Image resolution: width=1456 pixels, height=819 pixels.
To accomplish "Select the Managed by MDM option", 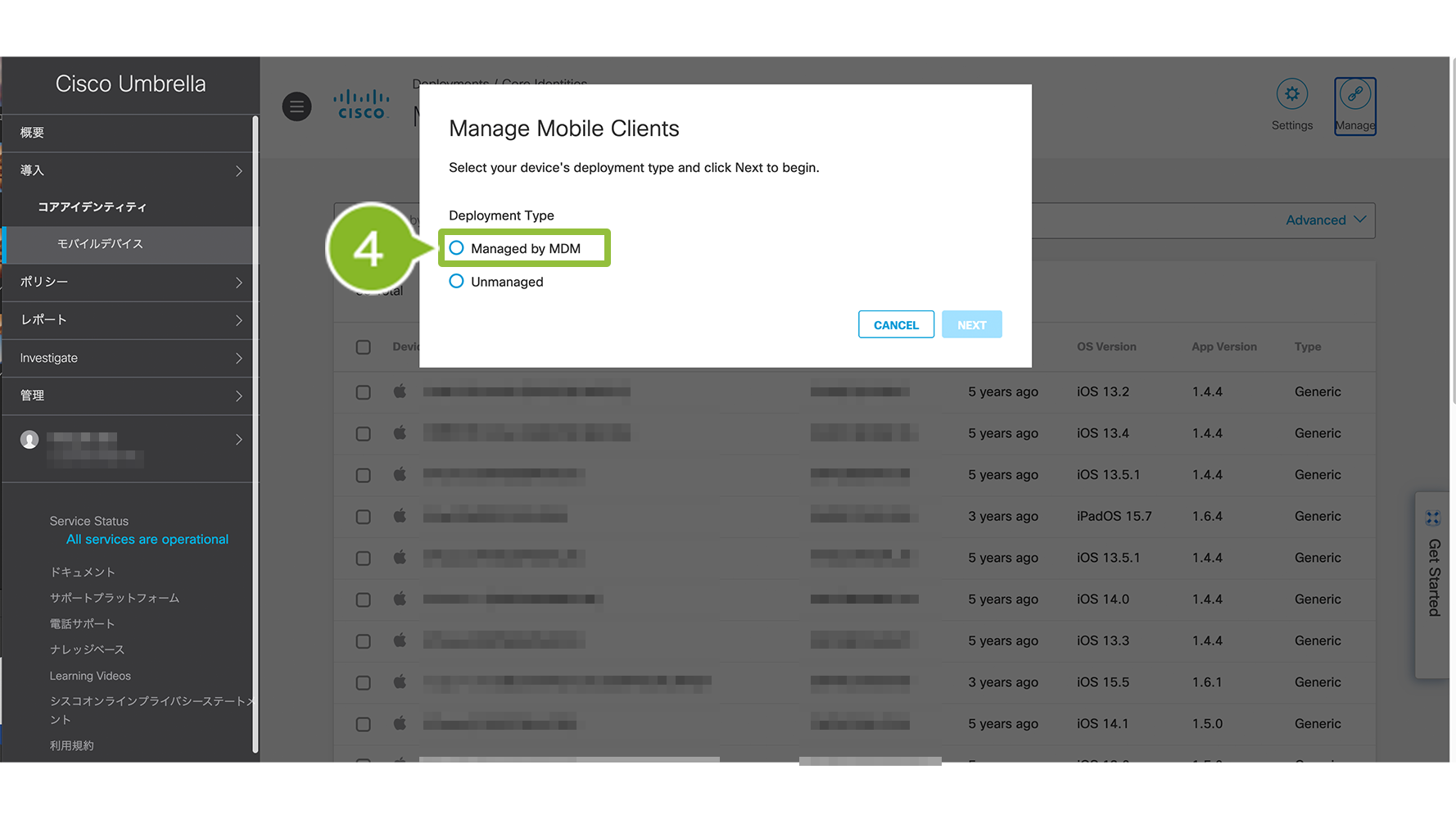I will [457, 248].
